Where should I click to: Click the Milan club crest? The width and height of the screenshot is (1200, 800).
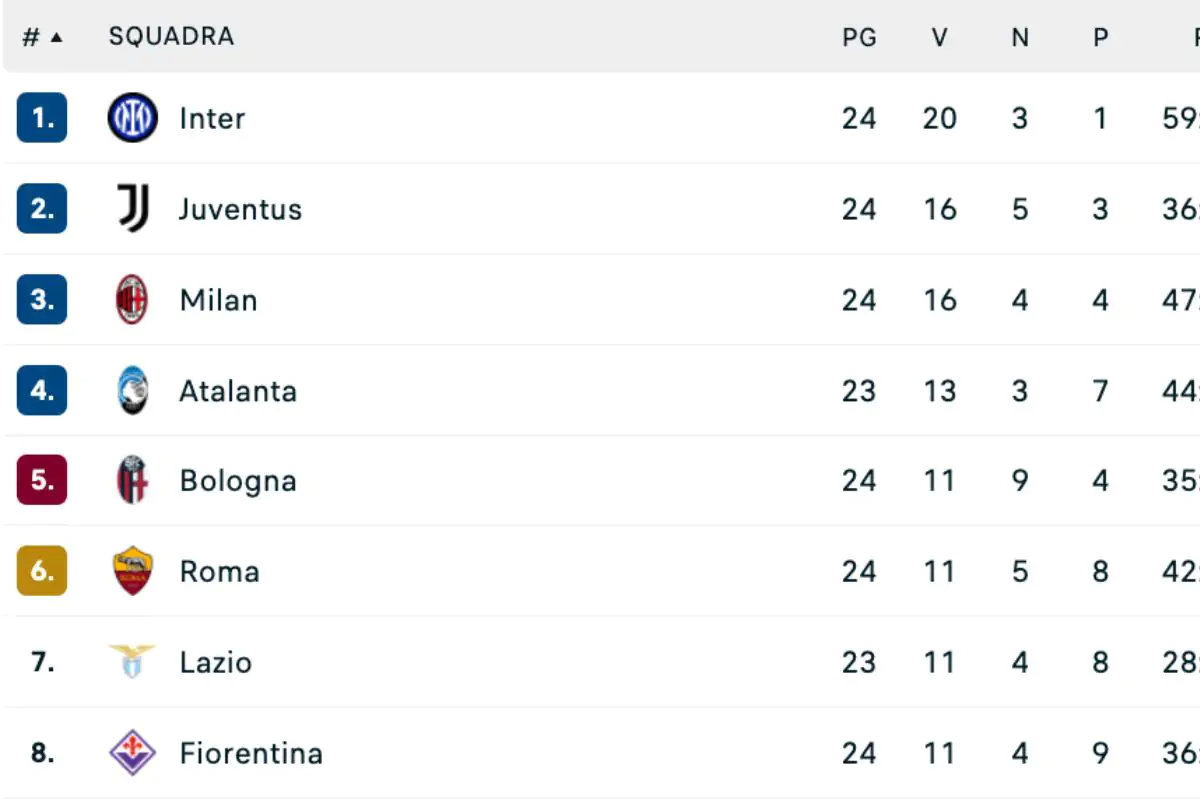tap(132, 300)
